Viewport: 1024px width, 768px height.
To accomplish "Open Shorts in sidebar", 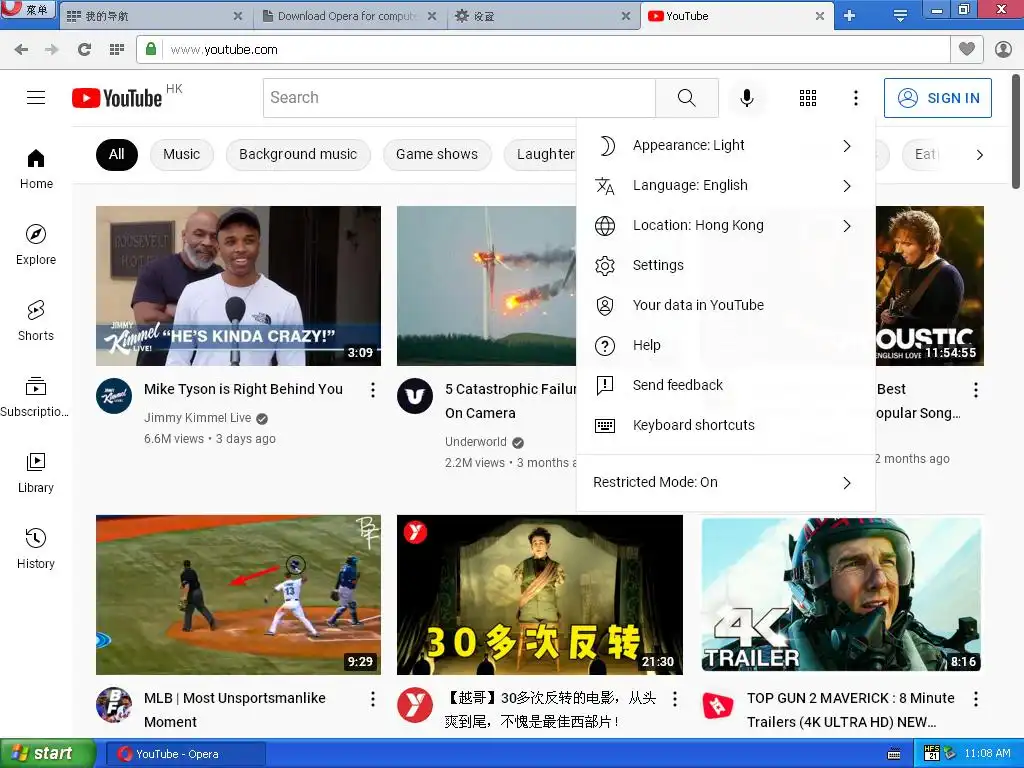I will click(x=36, y=321).
